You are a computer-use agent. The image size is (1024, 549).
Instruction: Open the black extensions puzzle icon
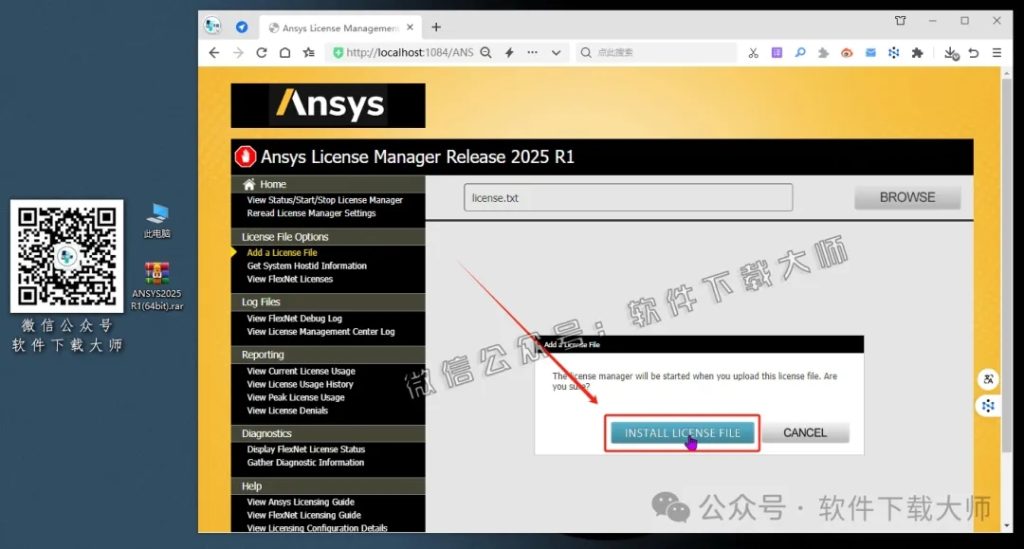918,53
